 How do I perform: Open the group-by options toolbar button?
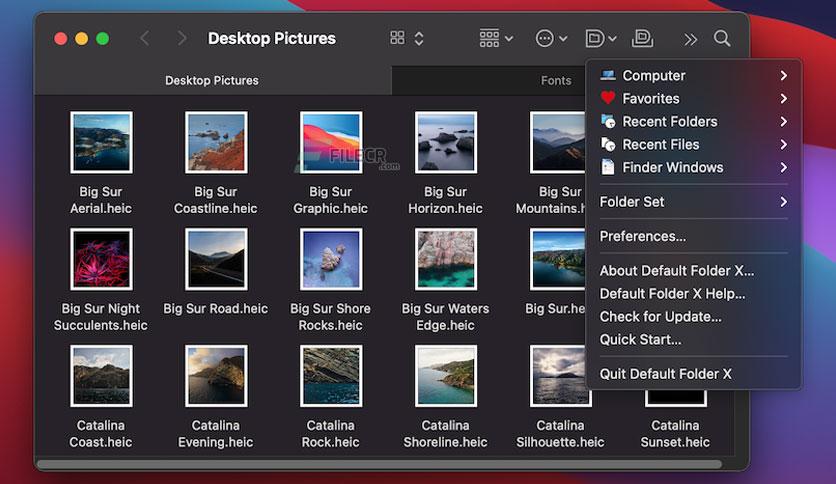pyautogui.click(x=496, y=38)
